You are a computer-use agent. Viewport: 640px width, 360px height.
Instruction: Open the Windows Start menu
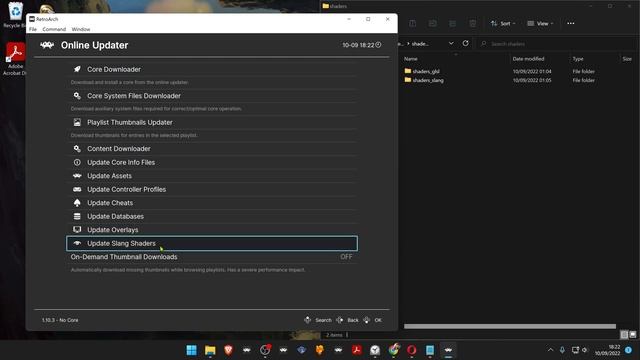click(x=191, y=350)
